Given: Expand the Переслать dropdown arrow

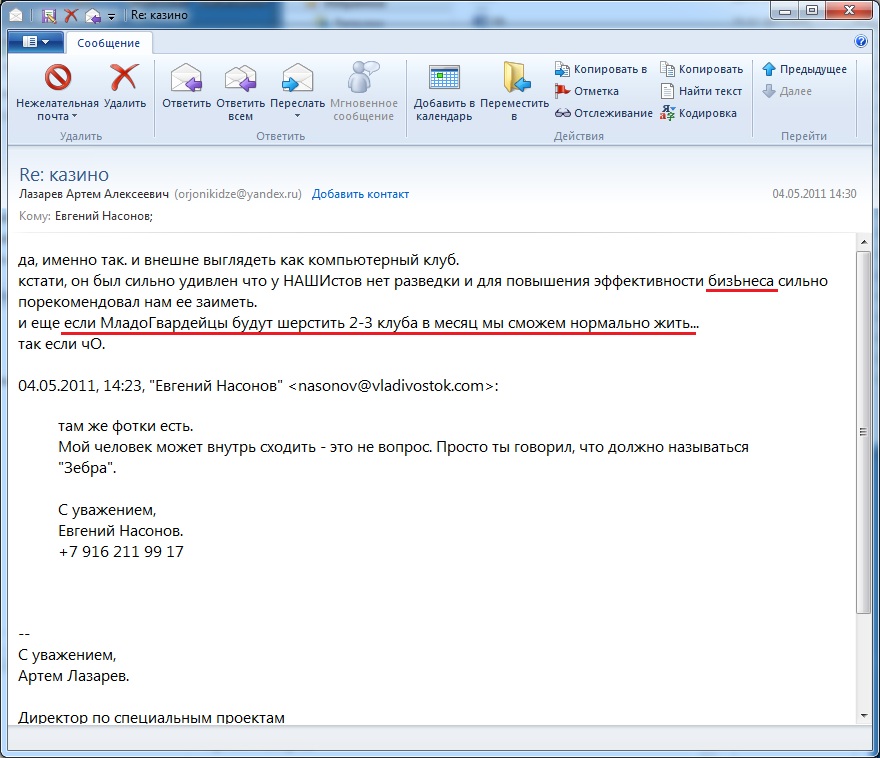Looking at the screenshot, I should click(x=297, y=116).
